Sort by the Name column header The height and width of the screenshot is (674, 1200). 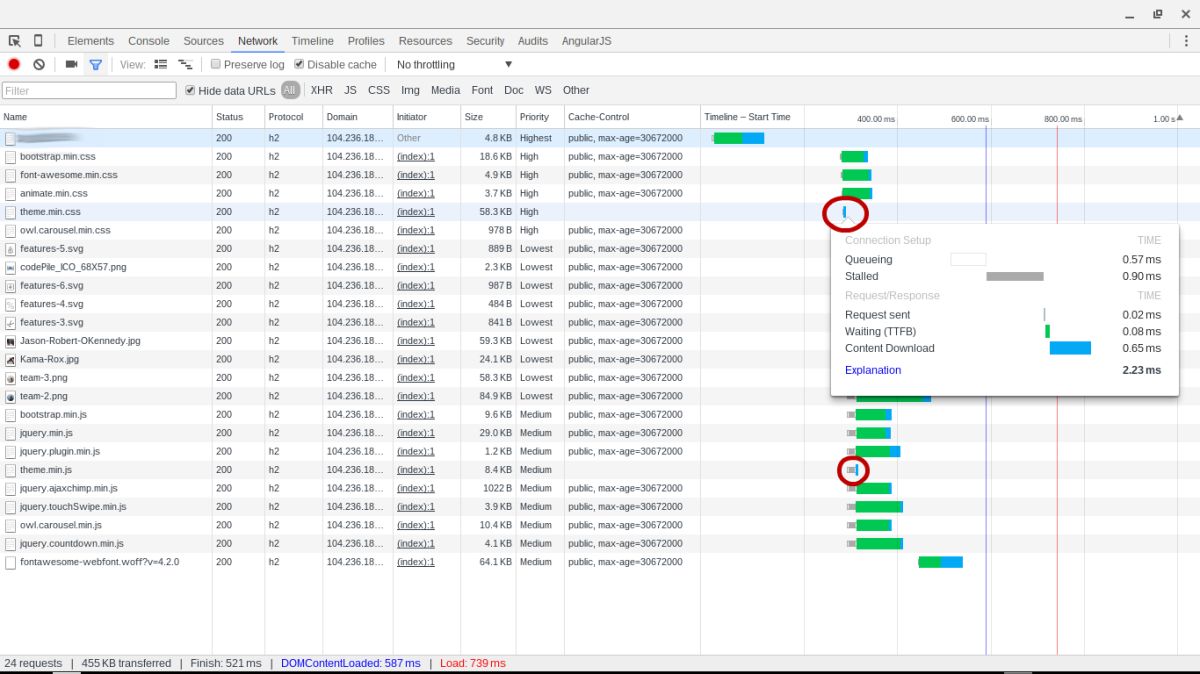coord(106,117)
